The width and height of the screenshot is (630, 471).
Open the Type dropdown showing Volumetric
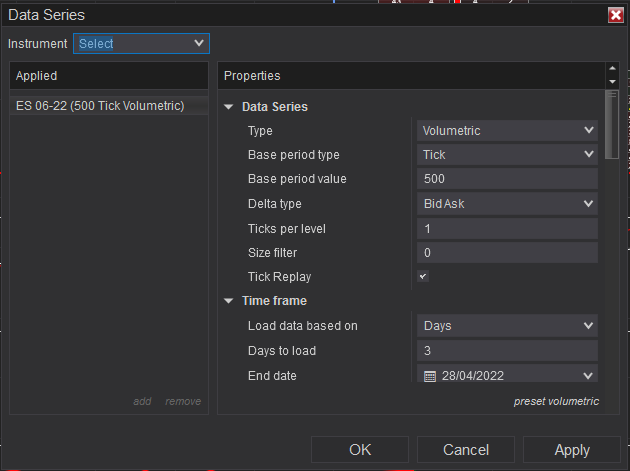[x=507, y=131]
